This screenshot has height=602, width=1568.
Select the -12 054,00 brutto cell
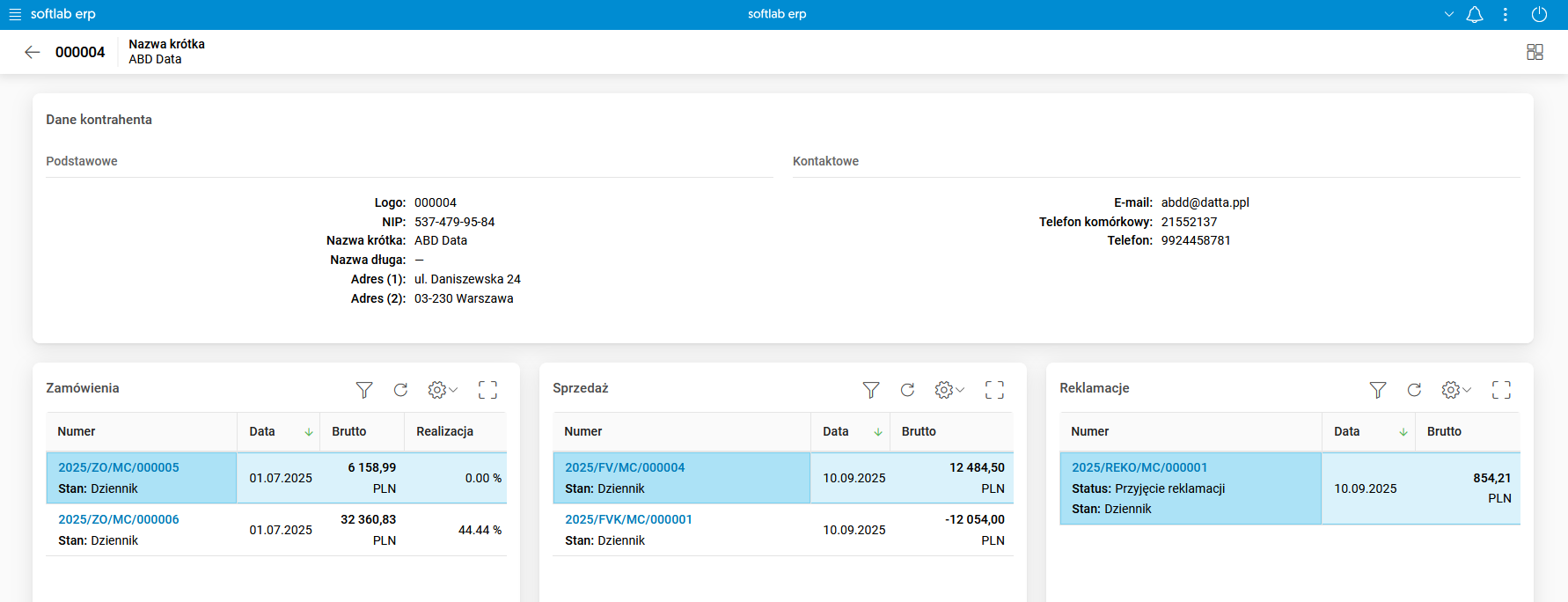point(951,530)
